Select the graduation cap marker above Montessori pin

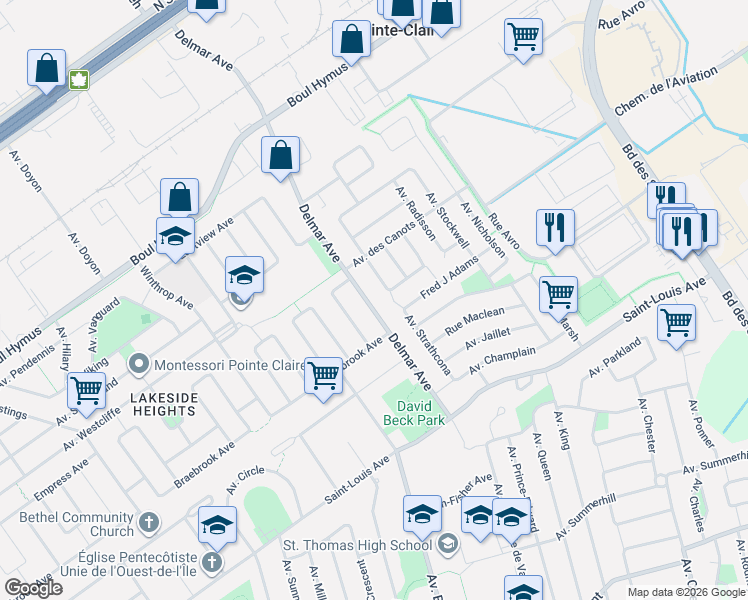tap(244, 277)
